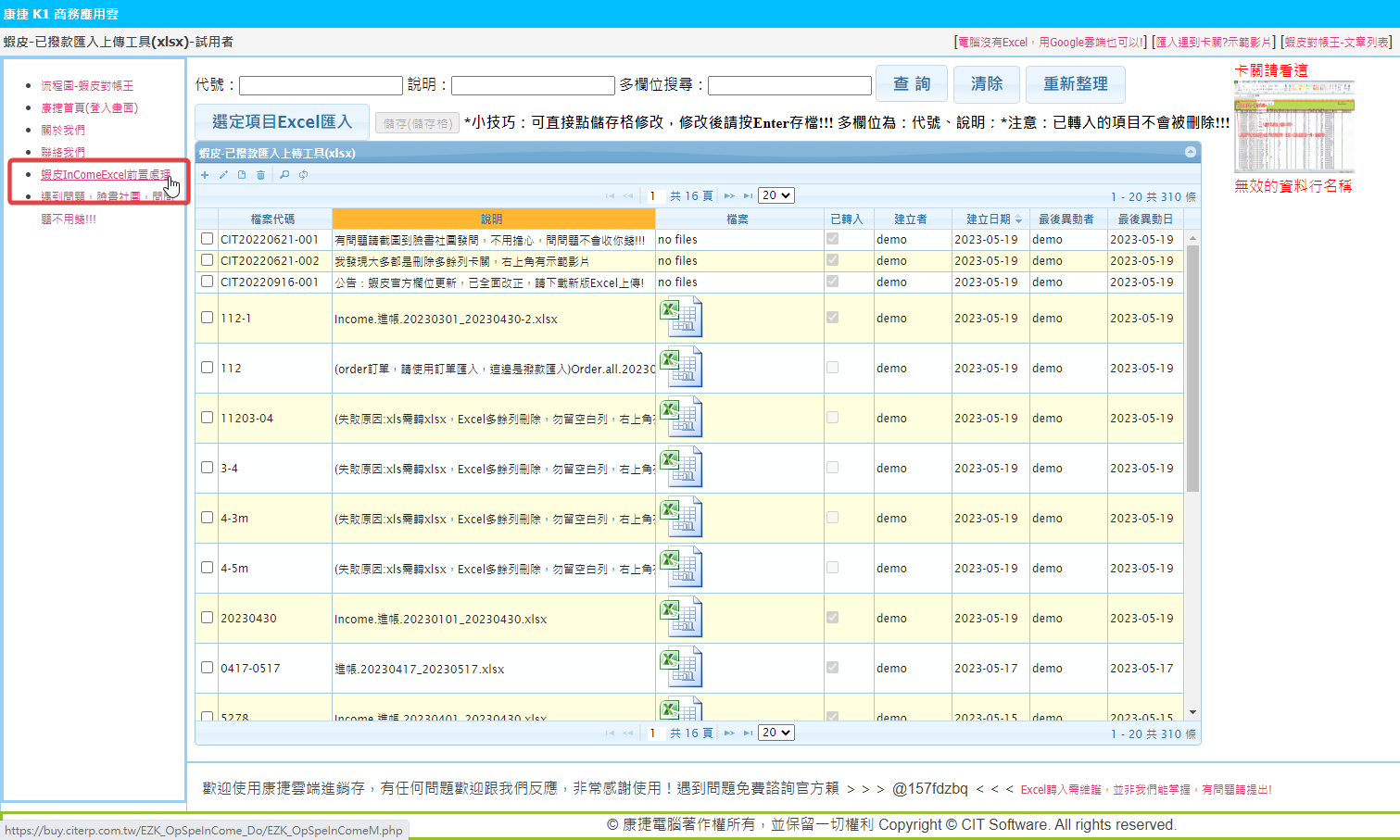Click the edit pencil icon in grid toolbar
This screenshot has width=1400, height=840.
click(x=223, y=175)
